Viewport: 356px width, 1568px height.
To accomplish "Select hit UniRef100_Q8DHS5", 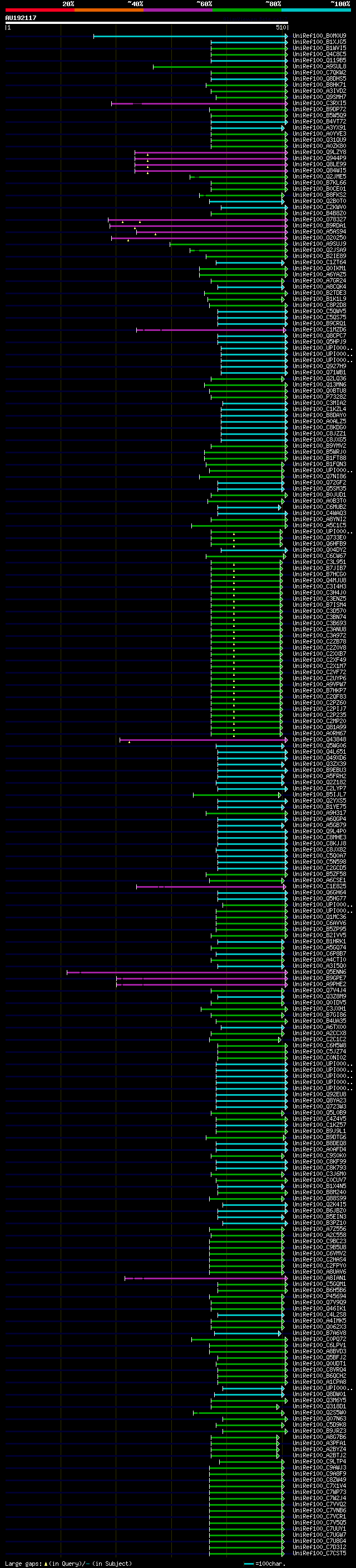I will 319,78.
